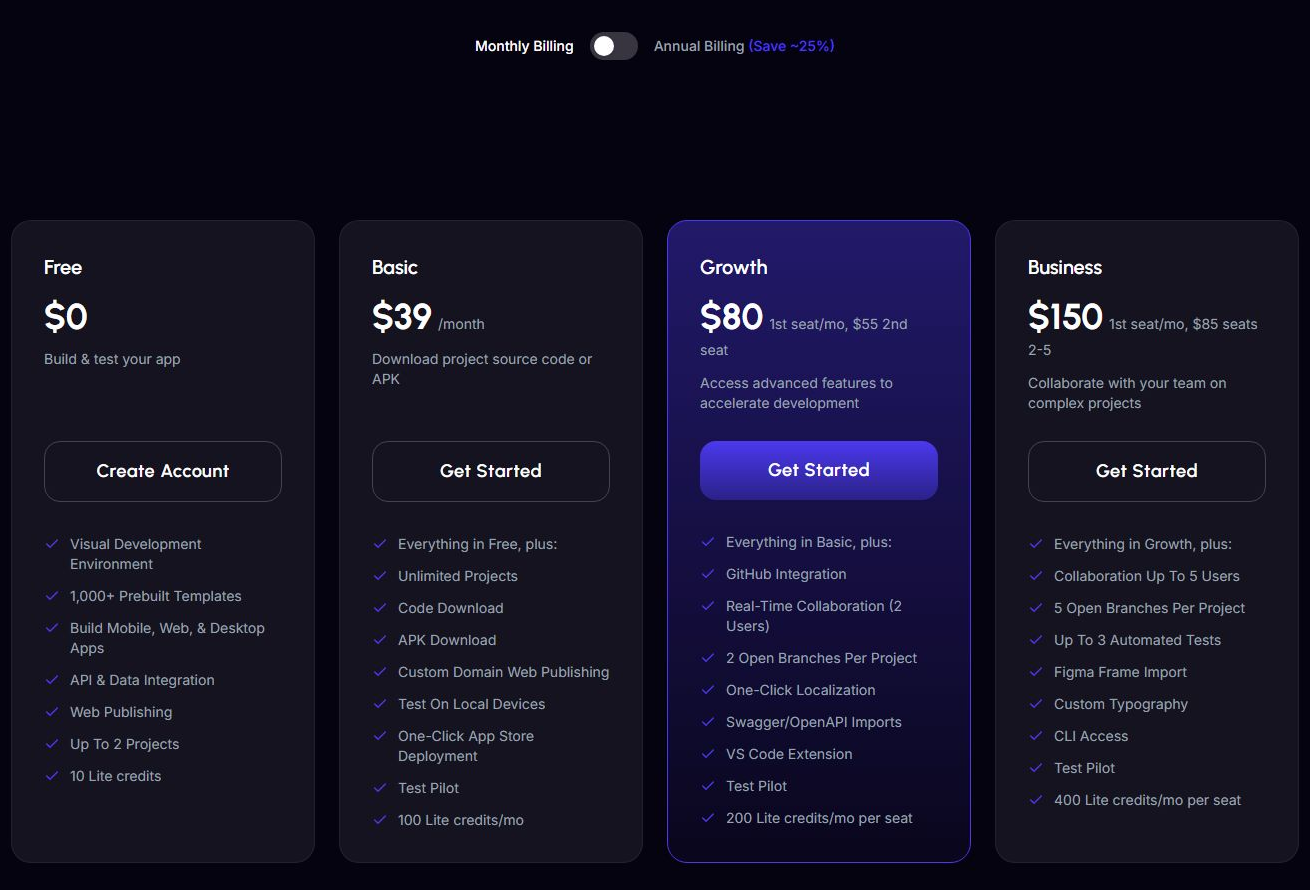Viewport: 1310px width, 890px height.
Task: Click Create Account in the Free plan
Action: coord(163,471)
